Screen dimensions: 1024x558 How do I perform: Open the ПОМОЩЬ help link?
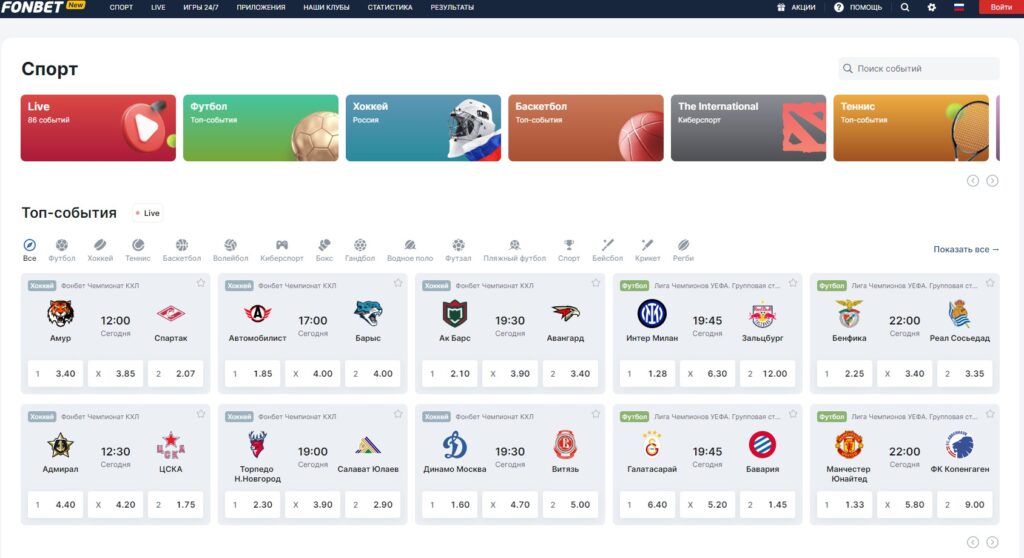point(858,7)
